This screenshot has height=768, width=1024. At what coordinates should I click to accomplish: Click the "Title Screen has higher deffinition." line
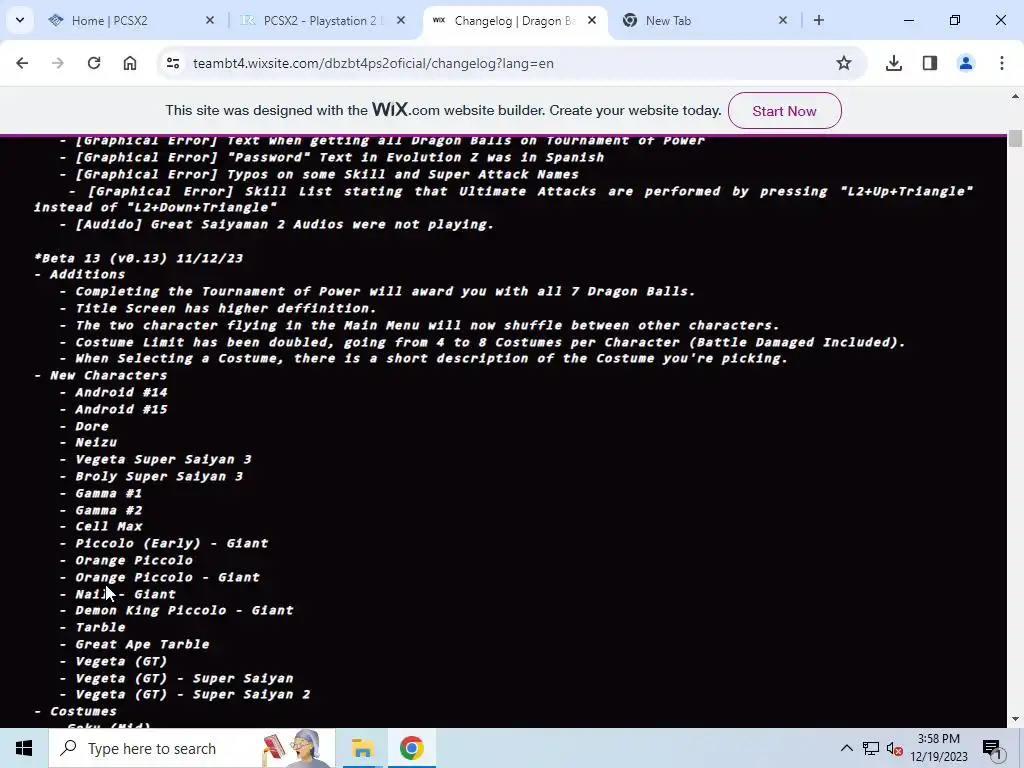226,308
